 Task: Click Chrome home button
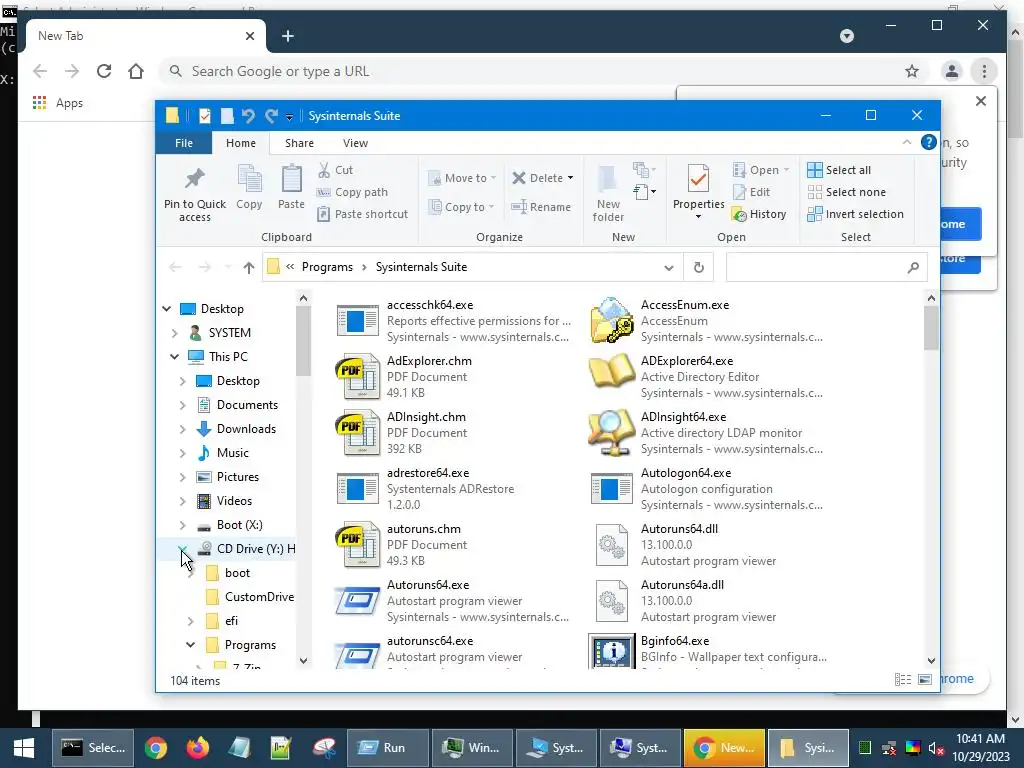point(136,71)
